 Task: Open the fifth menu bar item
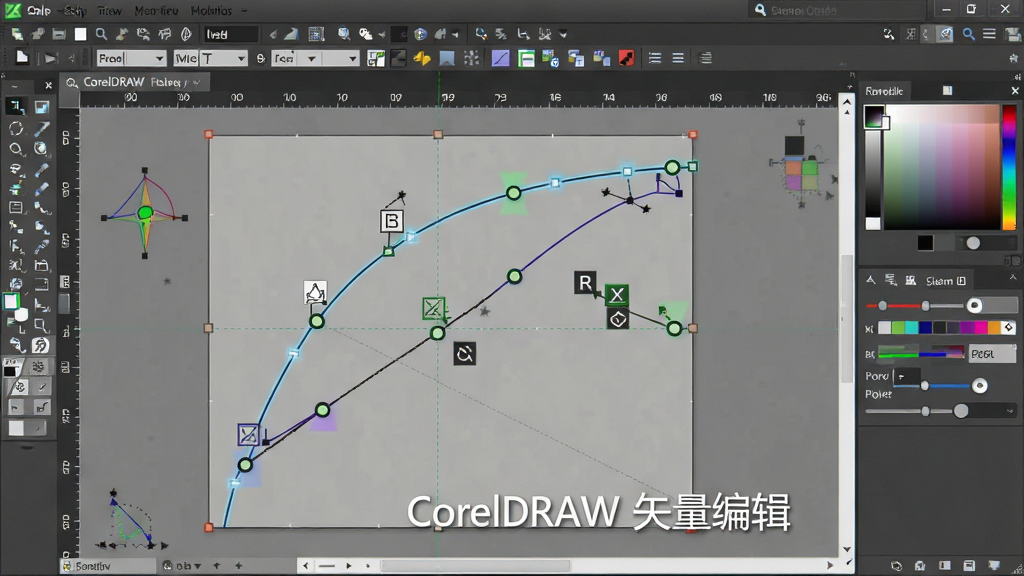tap(211, 10)
